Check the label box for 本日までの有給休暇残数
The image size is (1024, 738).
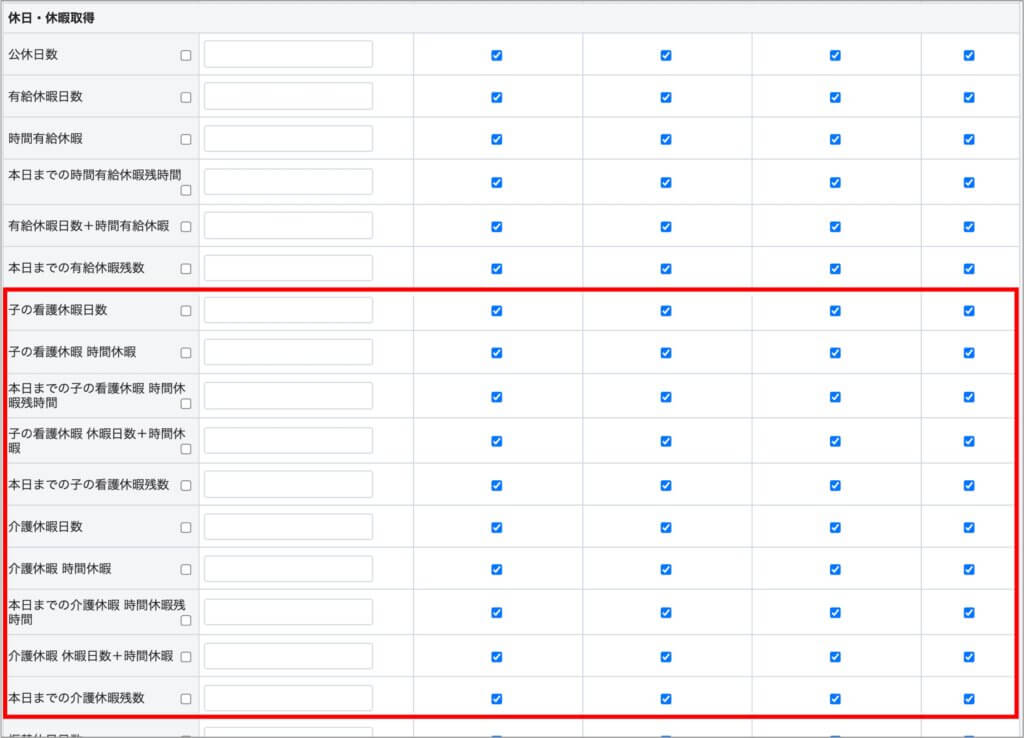click(x=185, y=269)
